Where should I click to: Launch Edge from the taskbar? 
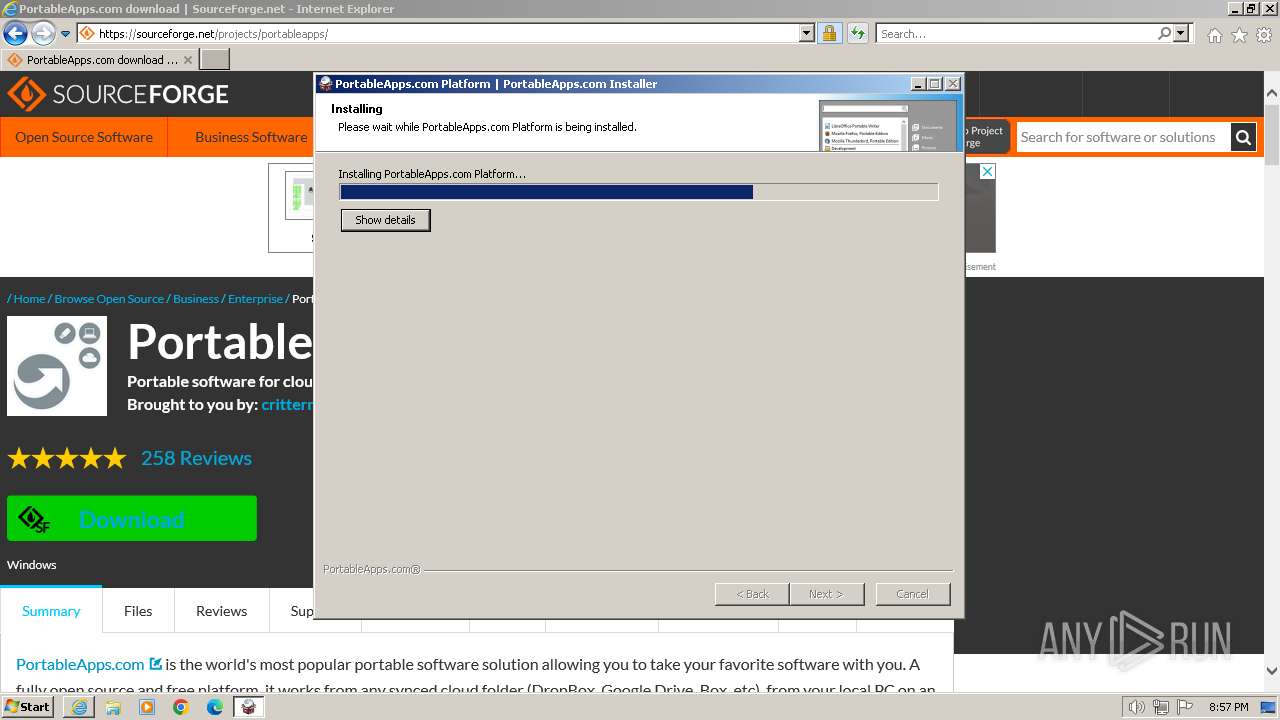click(215, 707)
